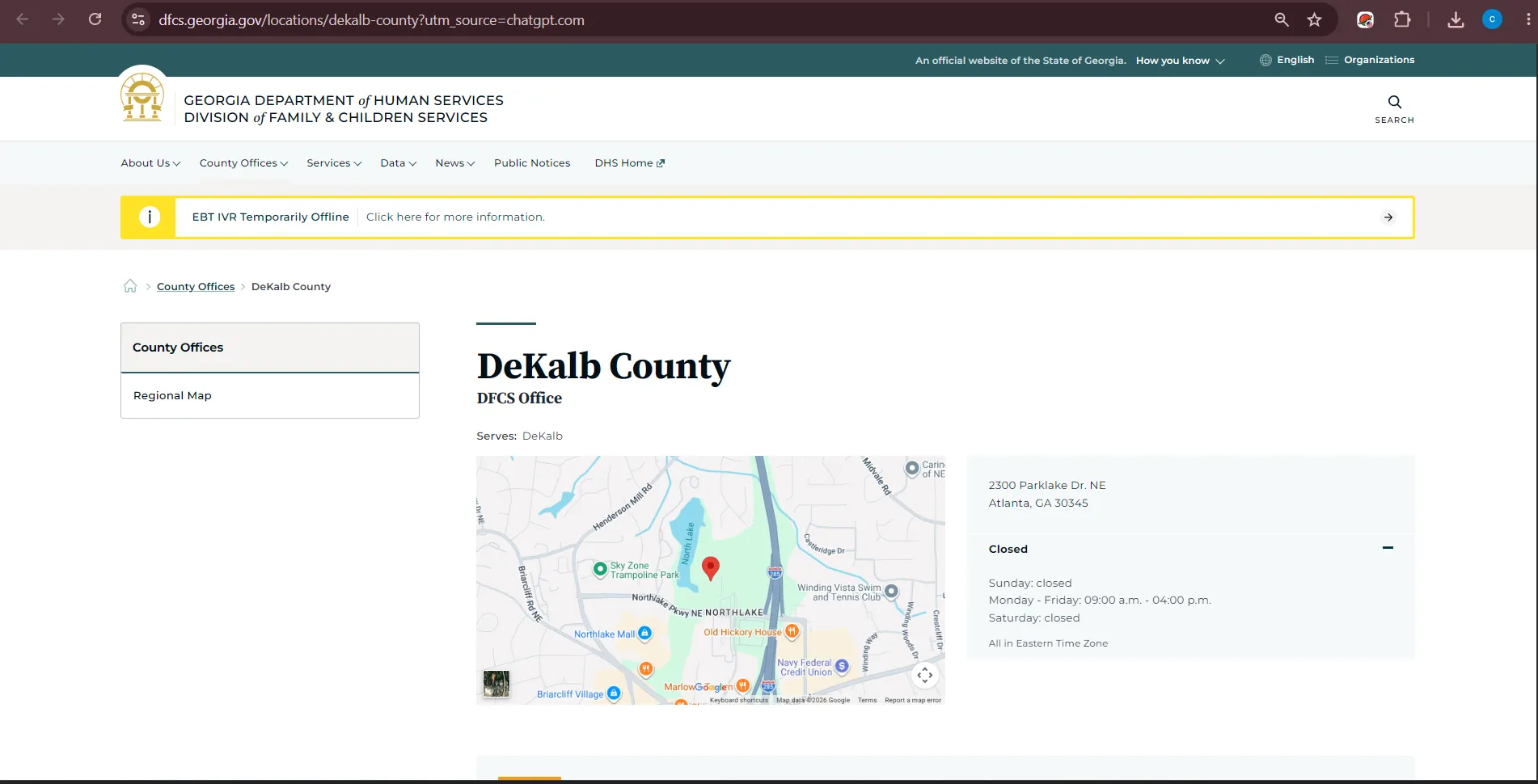Expand the Data menu

click(x=399, y=163)
